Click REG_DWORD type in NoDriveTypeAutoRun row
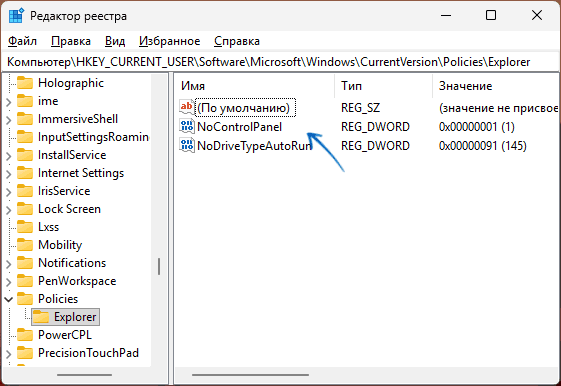Screen dimensions: 561x386 pyautogui.click(x=375, y=146)
